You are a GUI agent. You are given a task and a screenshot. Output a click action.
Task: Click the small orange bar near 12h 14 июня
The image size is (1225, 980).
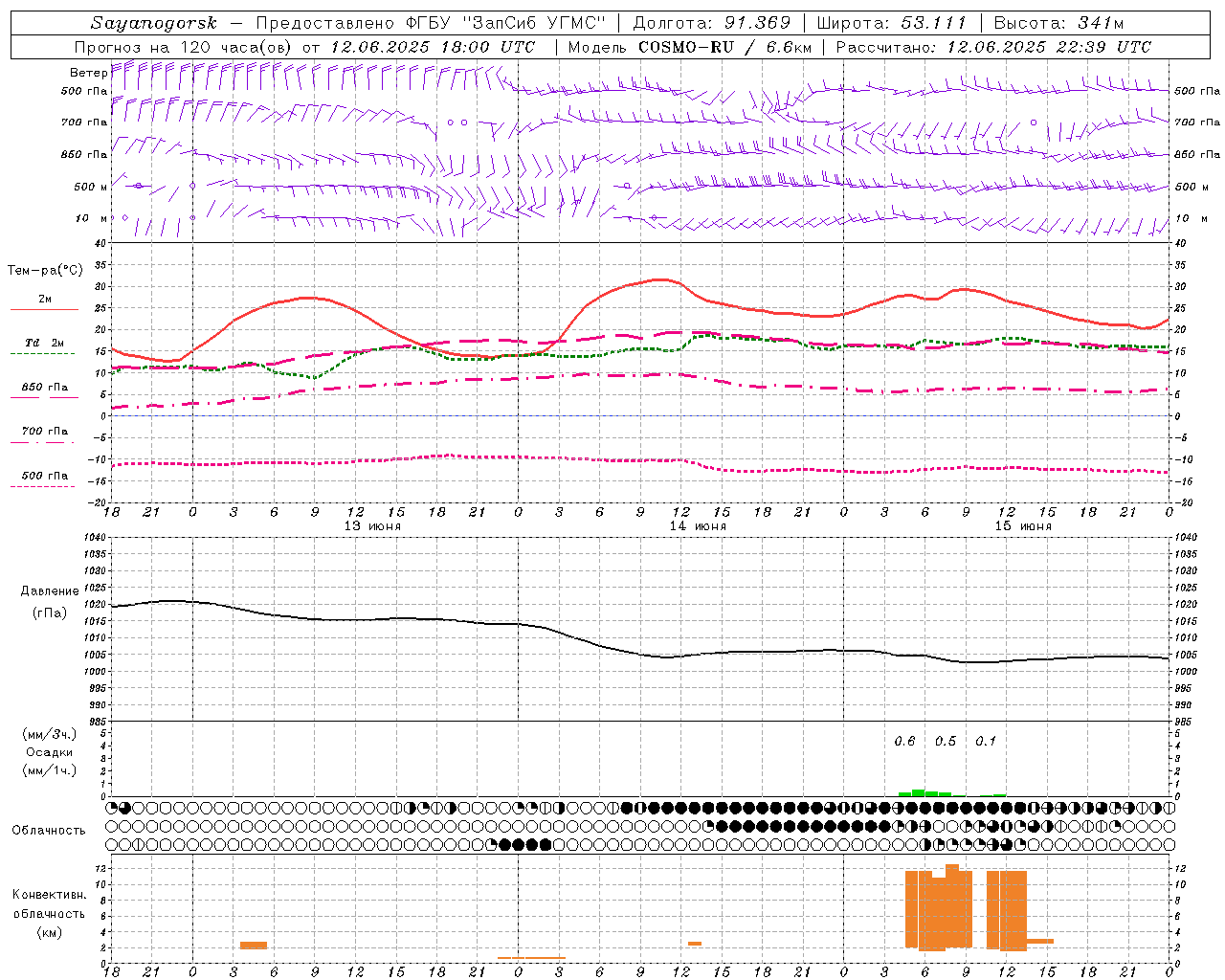tap(695, 945)
